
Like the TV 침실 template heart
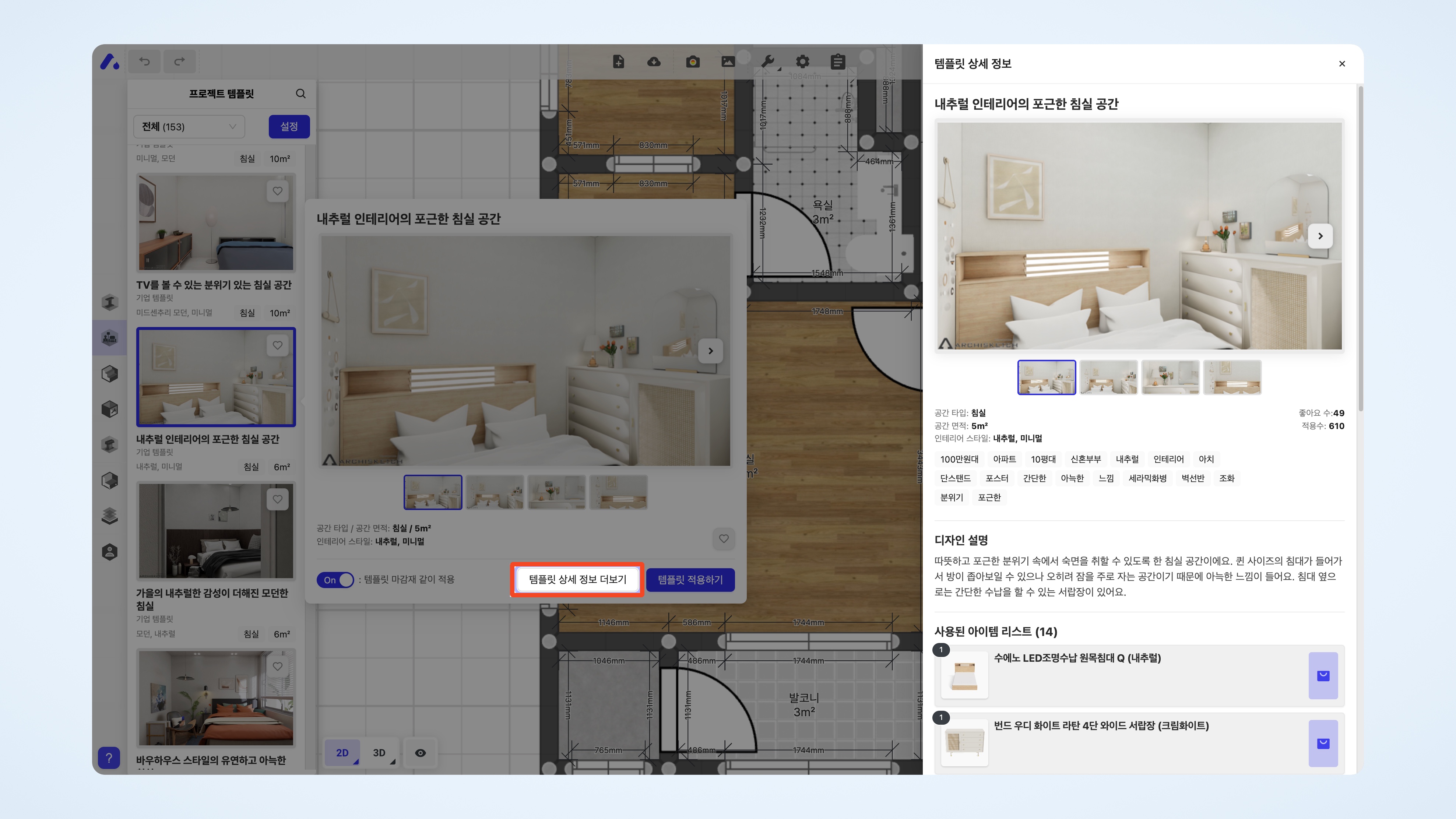278,191
